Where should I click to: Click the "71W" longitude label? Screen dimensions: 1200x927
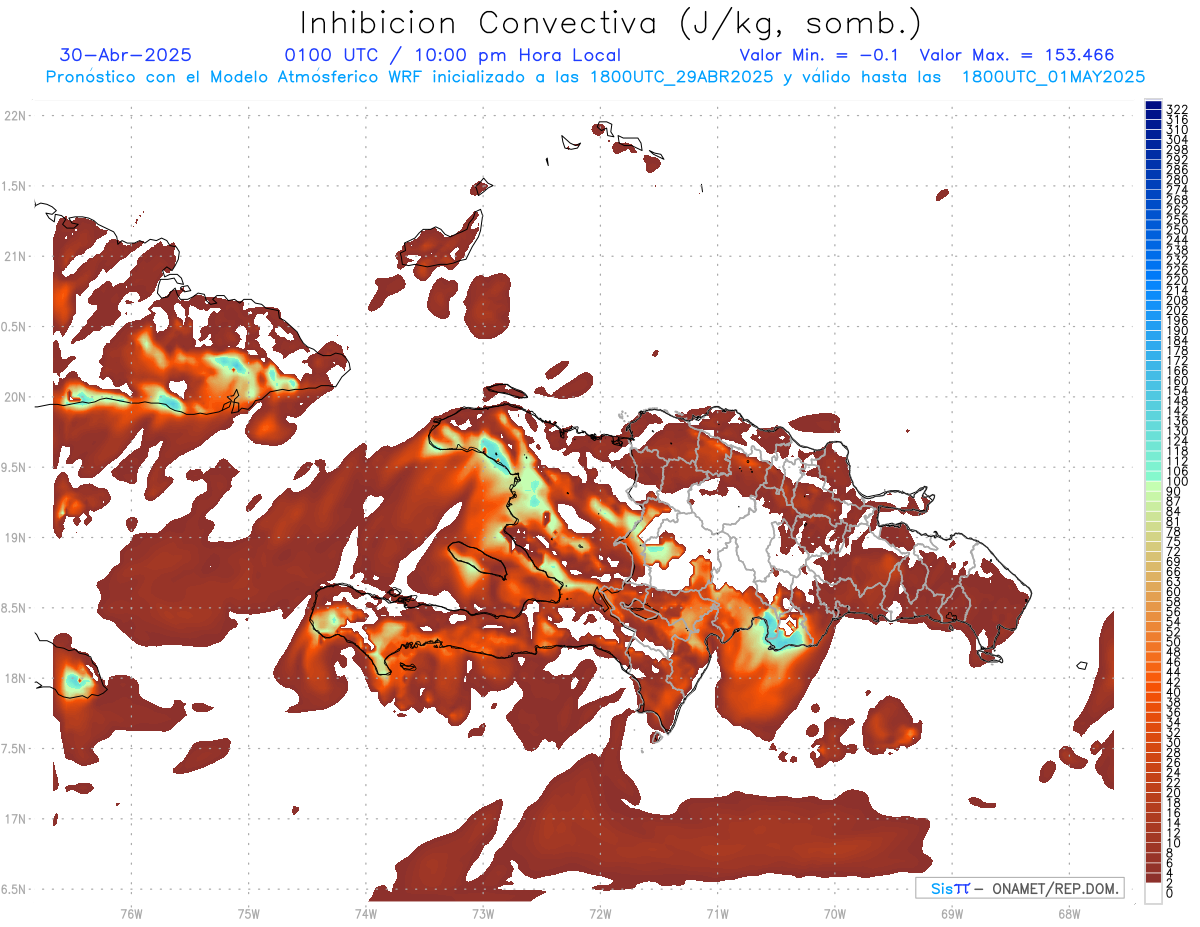point(717,913)
